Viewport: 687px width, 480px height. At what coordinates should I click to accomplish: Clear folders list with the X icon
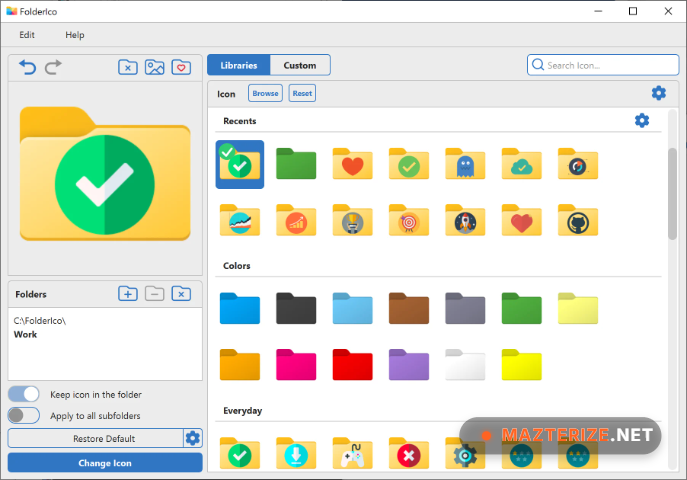coord(181,293)
